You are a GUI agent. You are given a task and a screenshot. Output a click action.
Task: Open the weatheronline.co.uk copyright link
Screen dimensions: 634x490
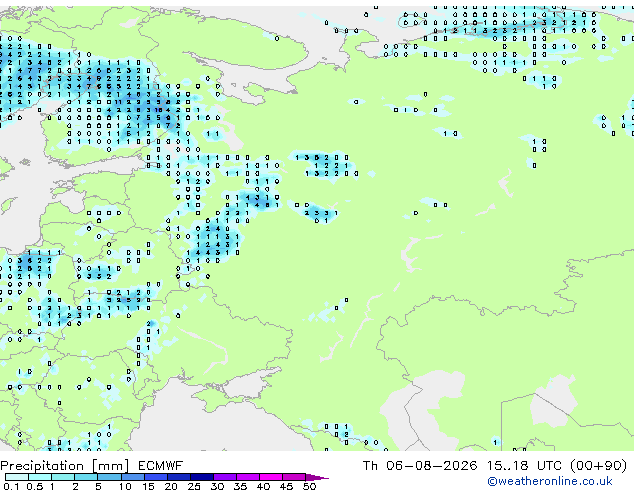(x=549, y=481)
